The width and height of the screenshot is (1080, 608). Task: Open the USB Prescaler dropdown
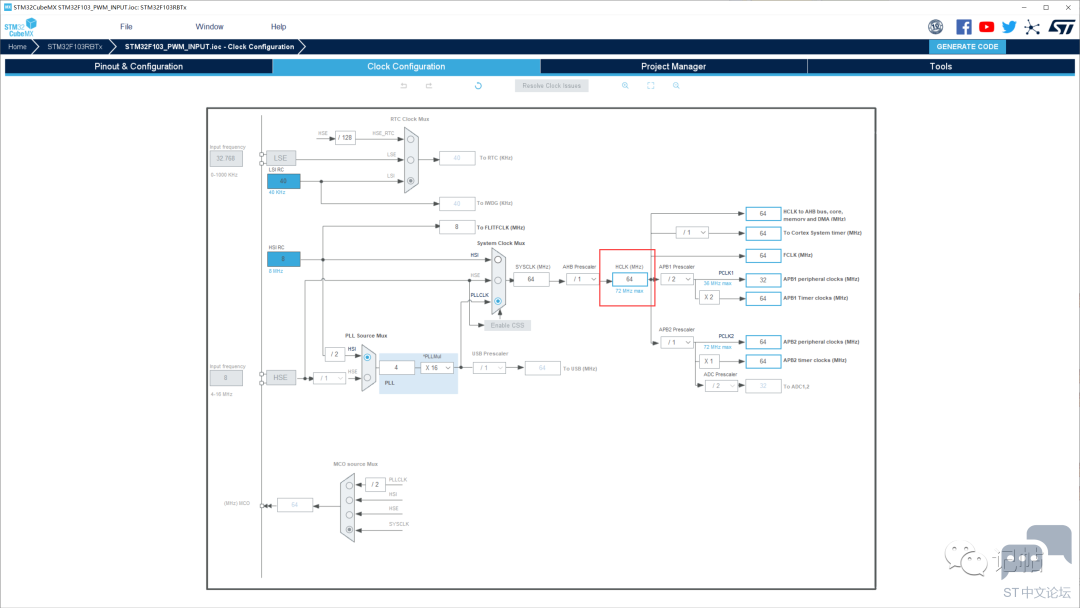pos(489,368)
